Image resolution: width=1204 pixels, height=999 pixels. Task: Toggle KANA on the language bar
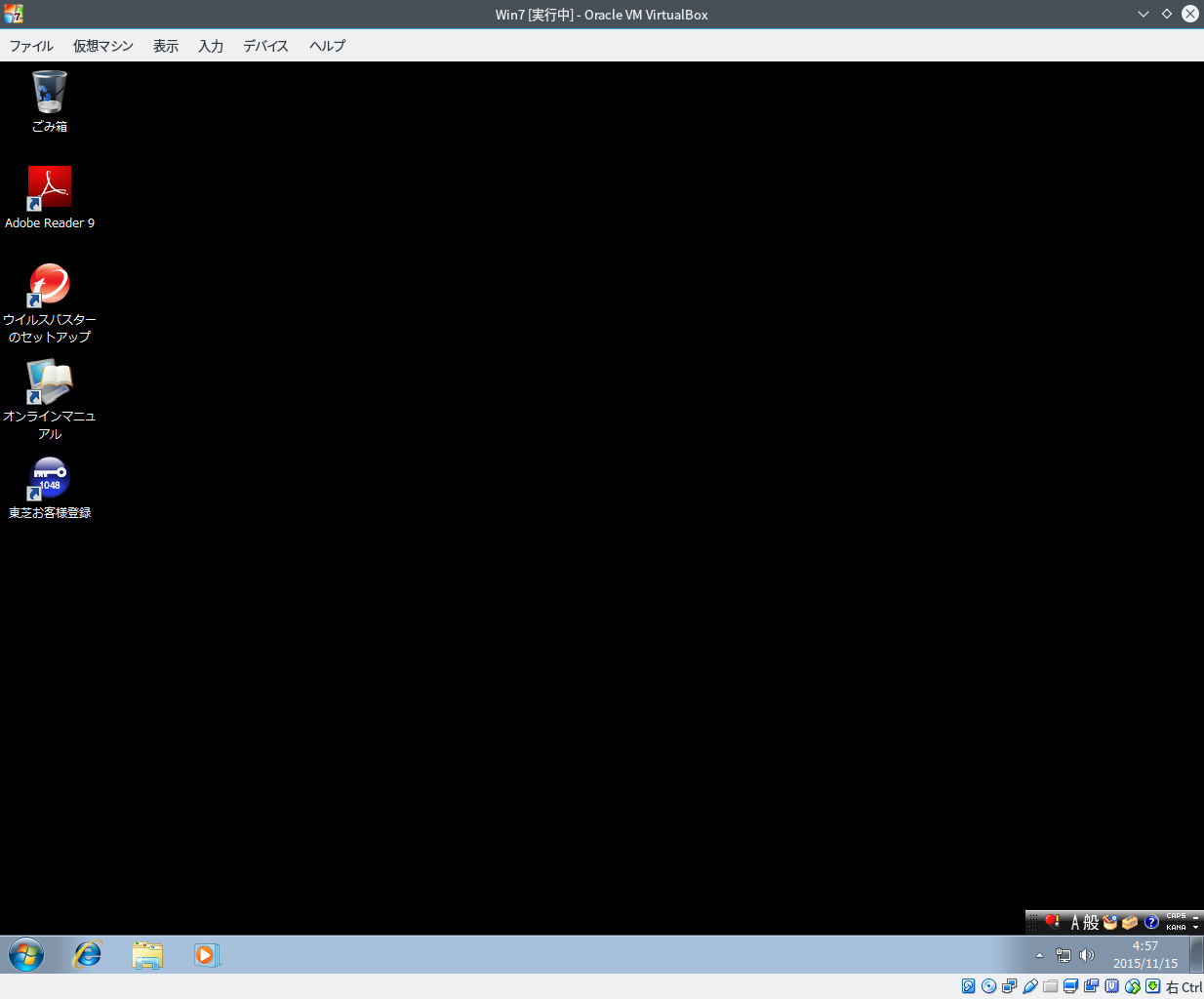click(1177, 927)
